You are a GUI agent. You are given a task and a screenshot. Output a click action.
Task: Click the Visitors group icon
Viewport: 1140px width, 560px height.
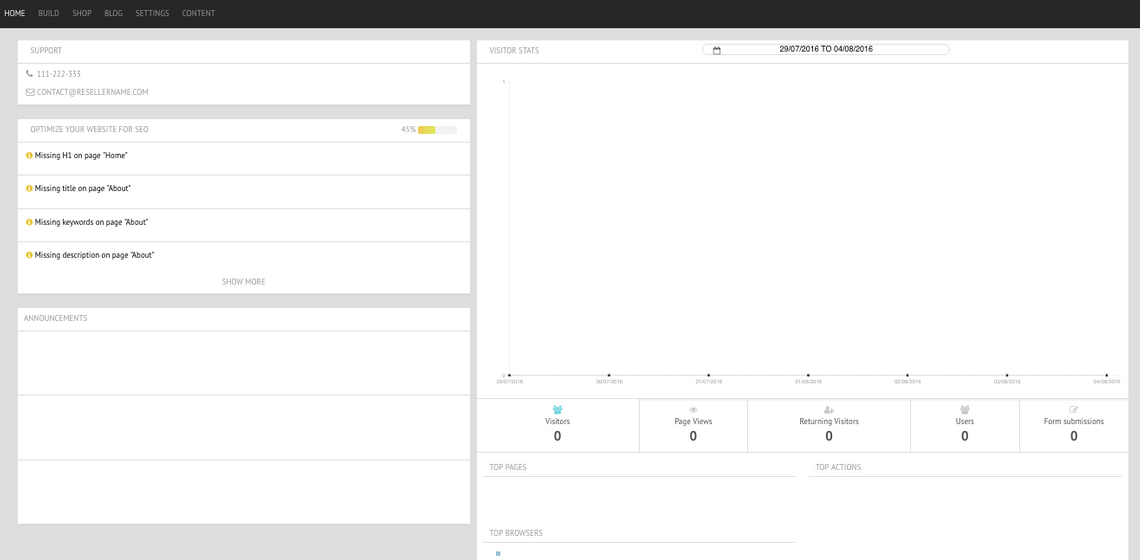[x=557, y=410]
